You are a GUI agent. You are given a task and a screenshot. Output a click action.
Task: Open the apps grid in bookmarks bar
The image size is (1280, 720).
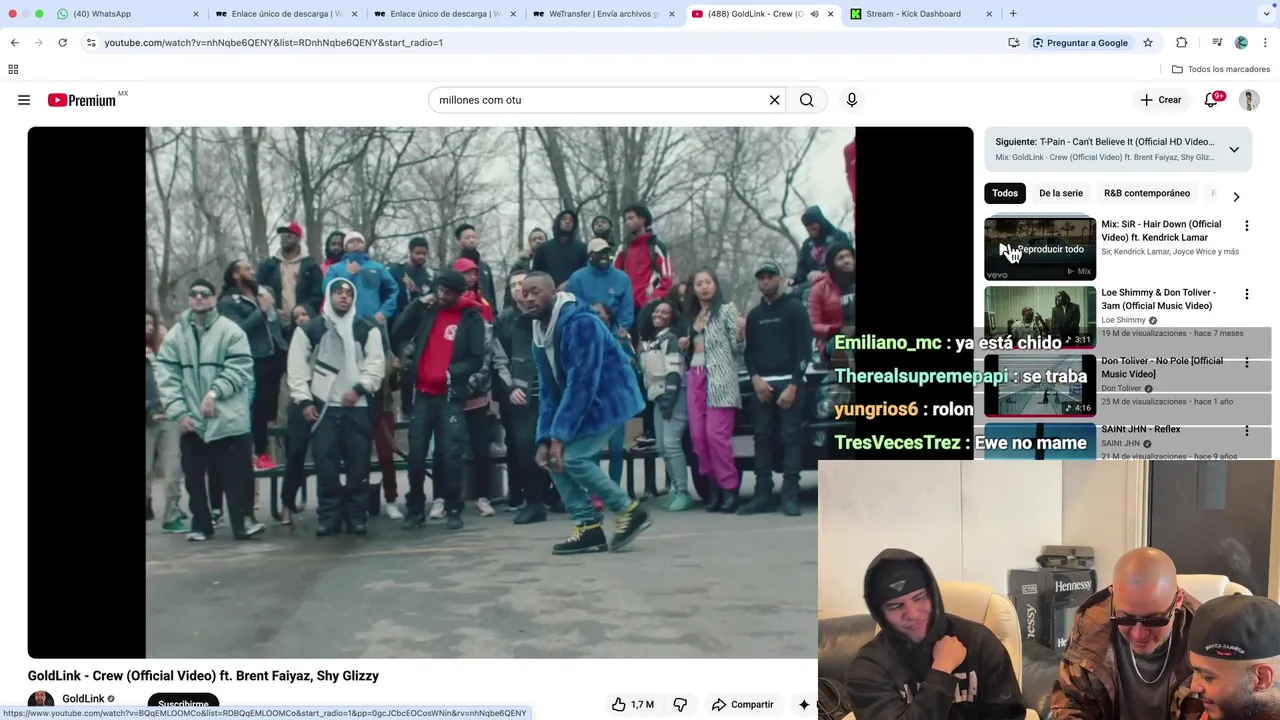click(13, 69)
